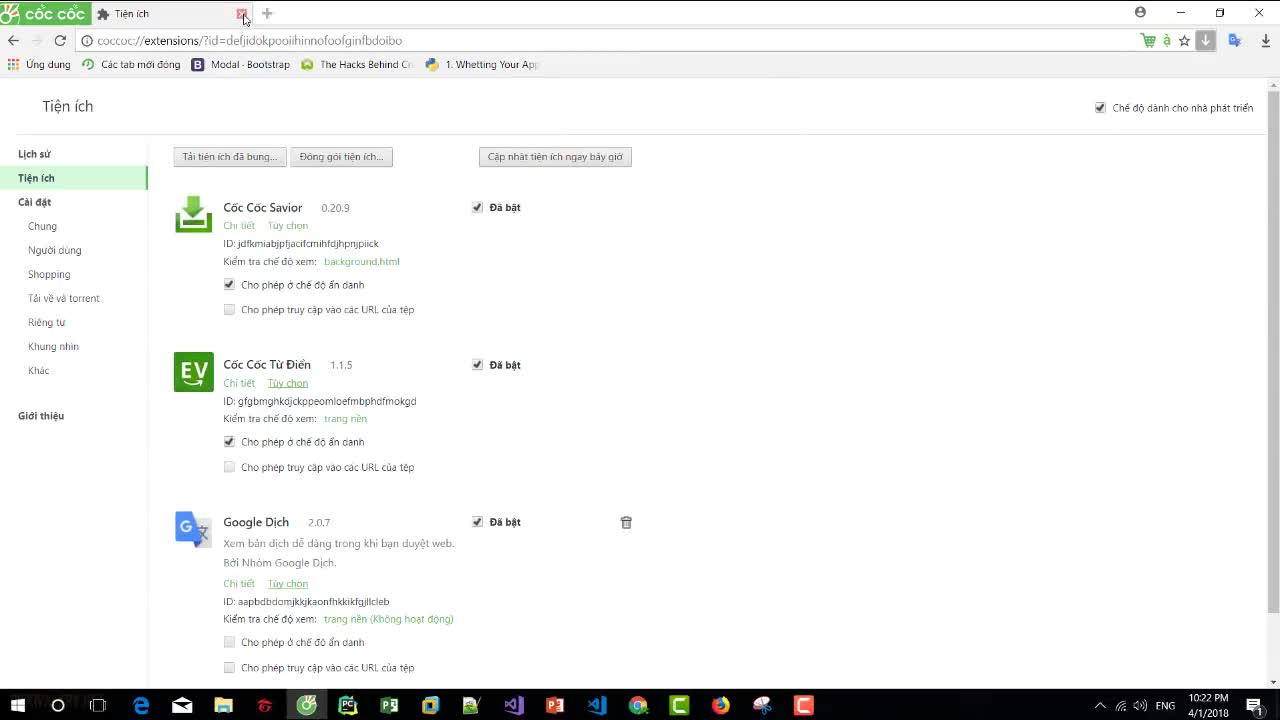Open Cortana search circle on taskbar

click(x=58, y=706)
